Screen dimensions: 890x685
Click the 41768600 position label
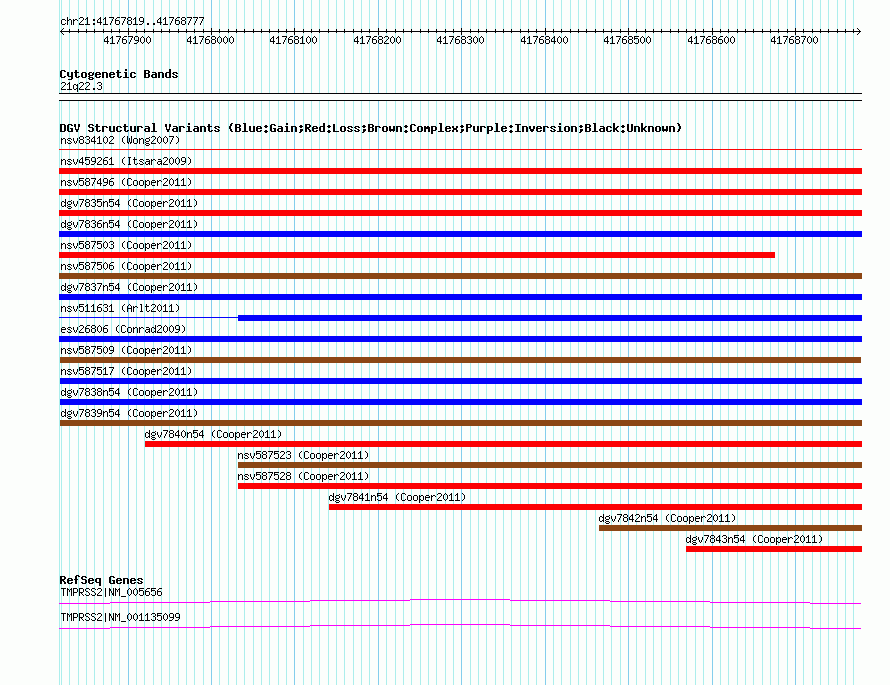click(711, 40)
